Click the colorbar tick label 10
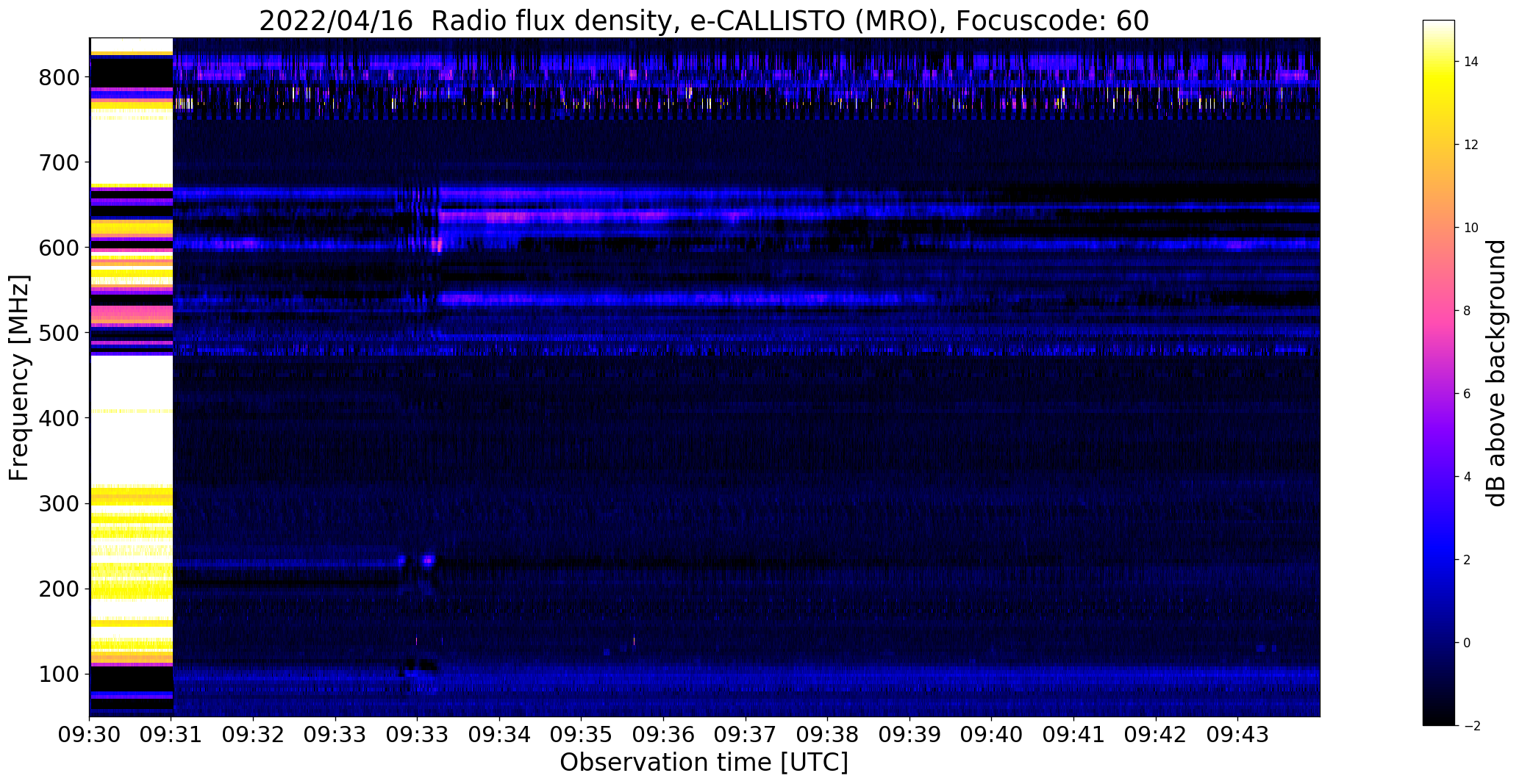The width and height of the screenshot is (1519, 784). pos(1471,228)
